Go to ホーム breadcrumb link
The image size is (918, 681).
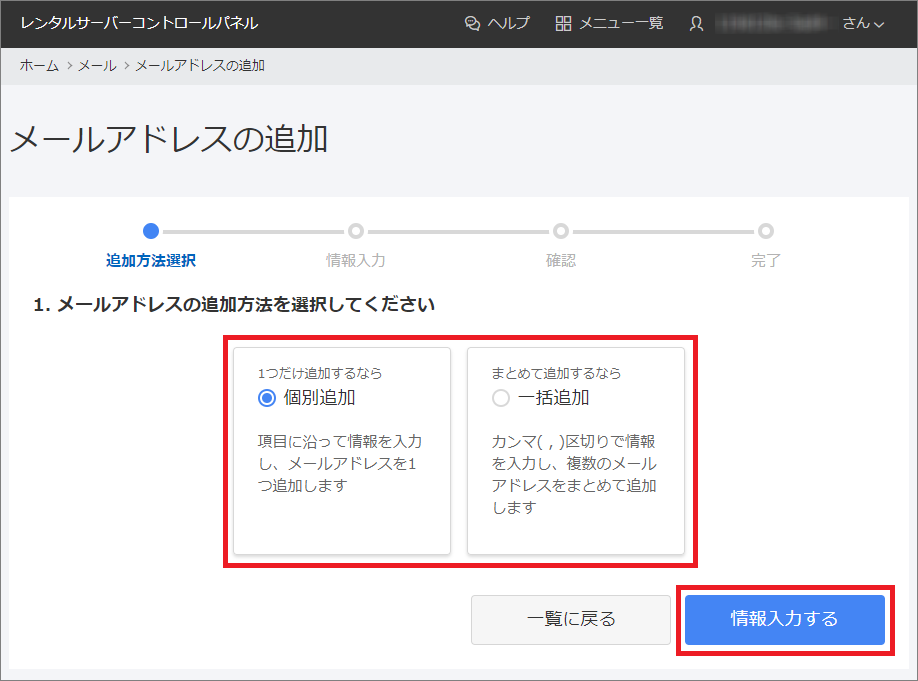pyautogui.click(x=39, y=66)
